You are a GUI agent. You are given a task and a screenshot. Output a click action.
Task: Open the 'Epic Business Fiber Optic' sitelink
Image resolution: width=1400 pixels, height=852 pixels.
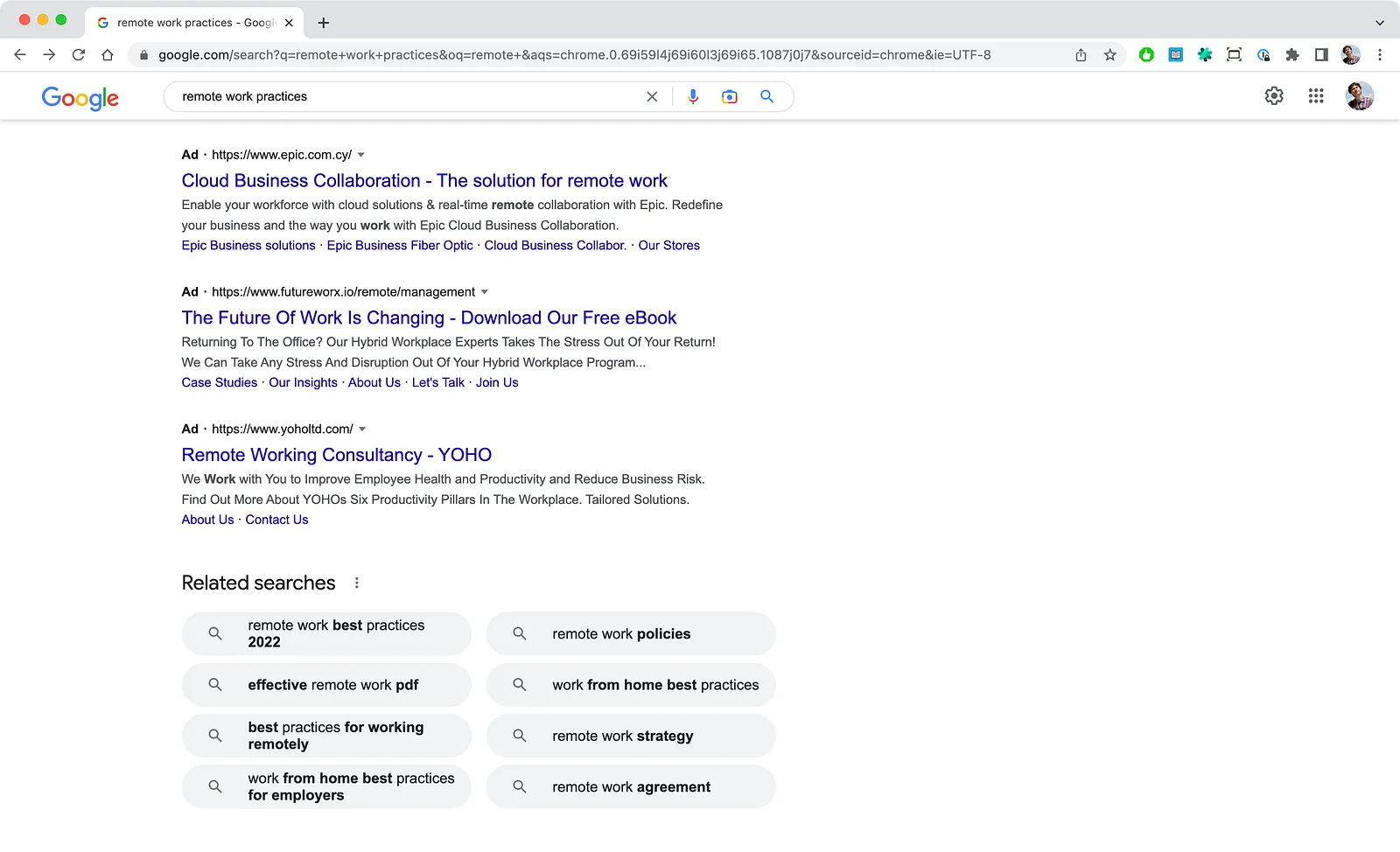tap(400, 246)
